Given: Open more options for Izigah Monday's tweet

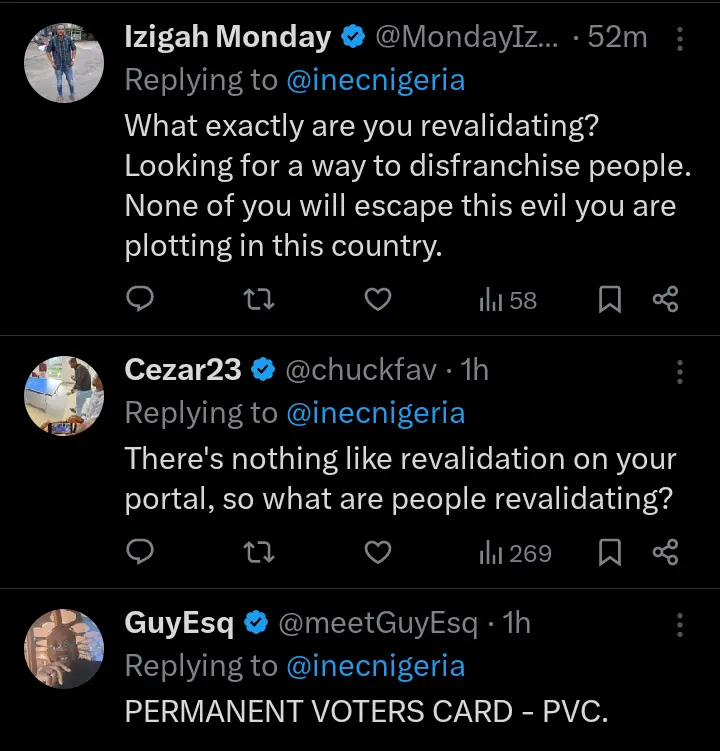Looking at the screenshot, I should 680,39.
